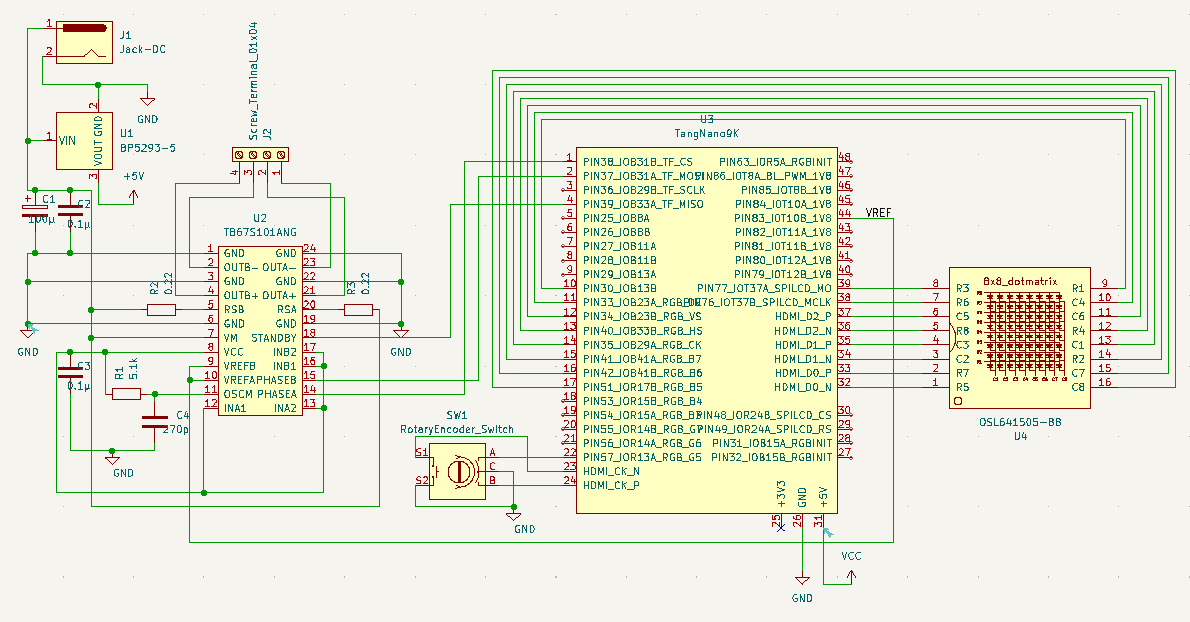
Task: Click resistor R1 valued 5.1k
Action: click(x=125, y=394)
